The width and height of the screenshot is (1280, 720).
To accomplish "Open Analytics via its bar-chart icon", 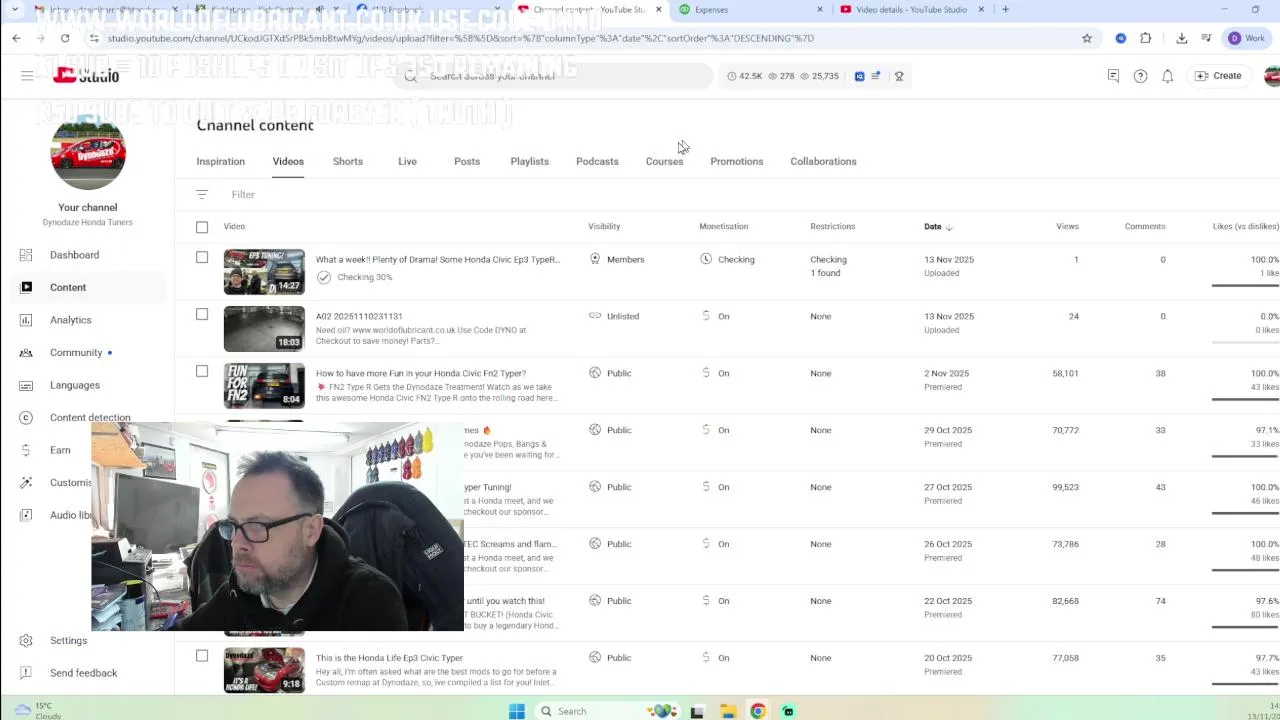I will click(26, 320).
